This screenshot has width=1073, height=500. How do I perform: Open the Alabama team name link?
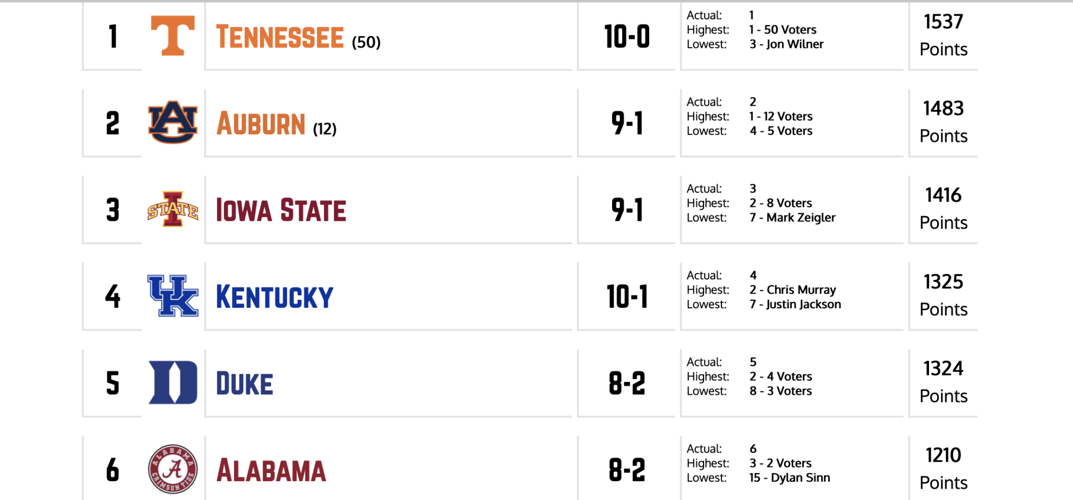coord(271,471)
